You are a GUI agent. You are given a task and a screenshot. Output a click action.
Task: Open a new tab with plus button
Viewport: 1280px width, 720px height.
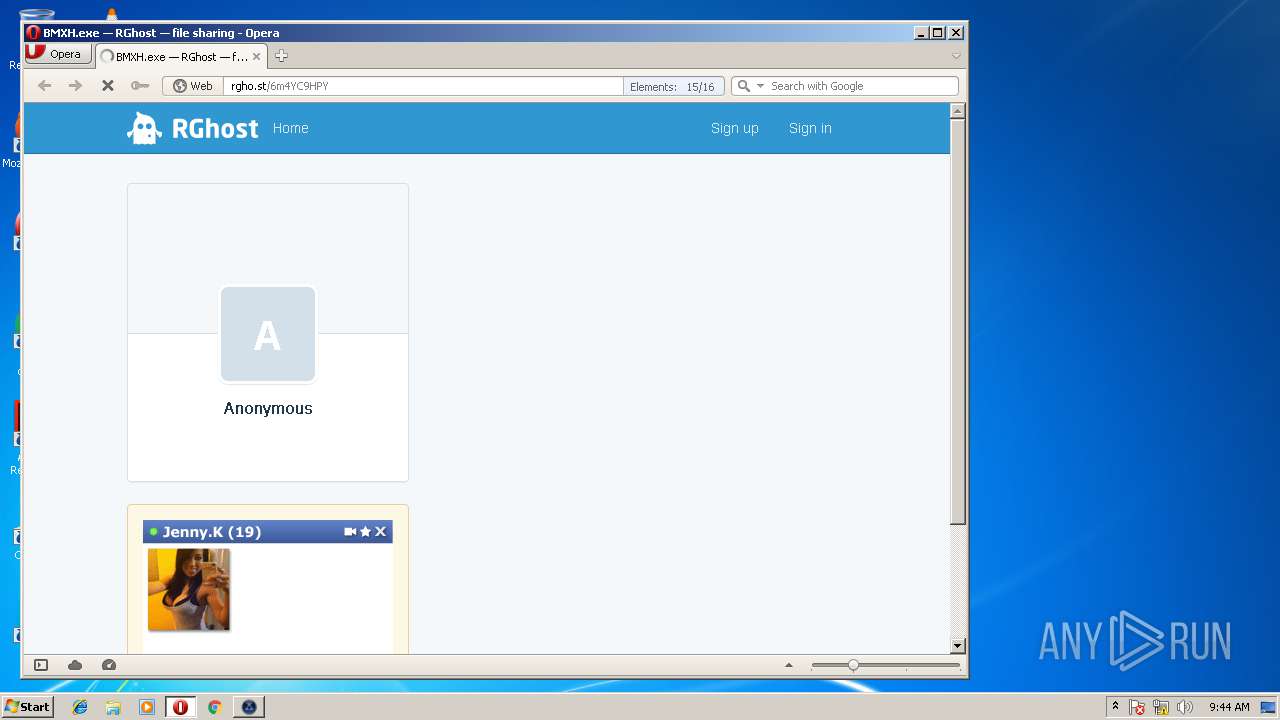281,56
